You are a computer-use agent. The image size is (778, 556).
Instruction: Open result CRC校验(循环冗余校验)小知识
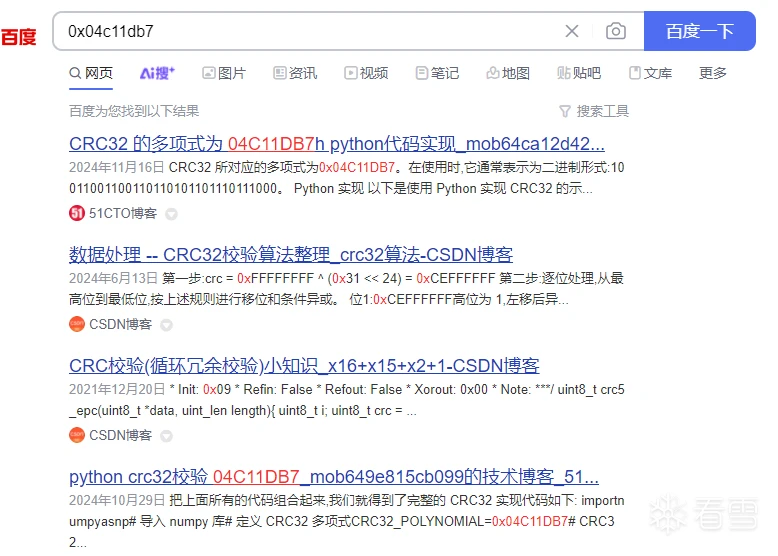point(304,366)
